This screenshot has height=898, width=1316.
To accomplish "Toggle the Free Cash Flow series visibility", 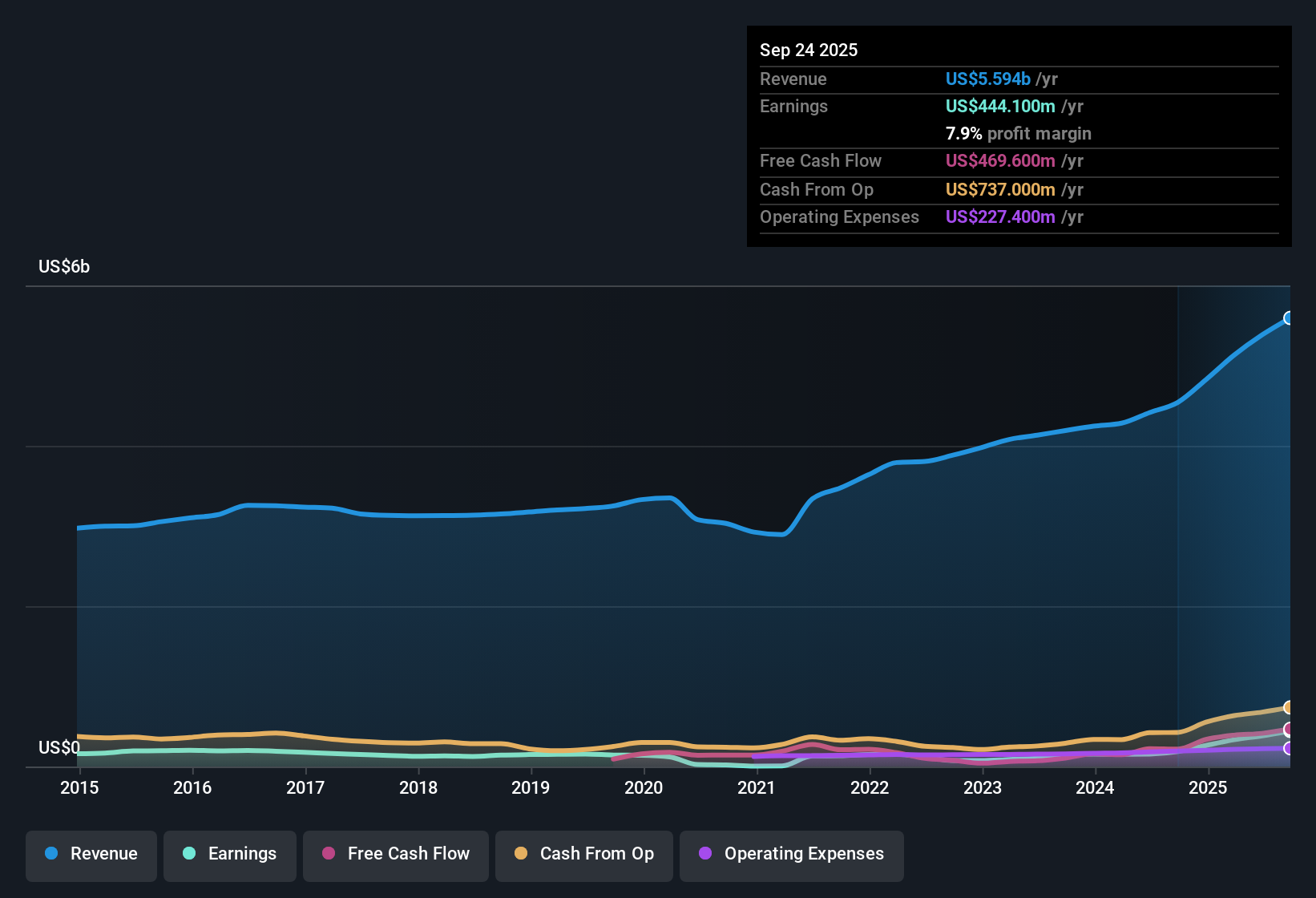I will click(395, 856).
